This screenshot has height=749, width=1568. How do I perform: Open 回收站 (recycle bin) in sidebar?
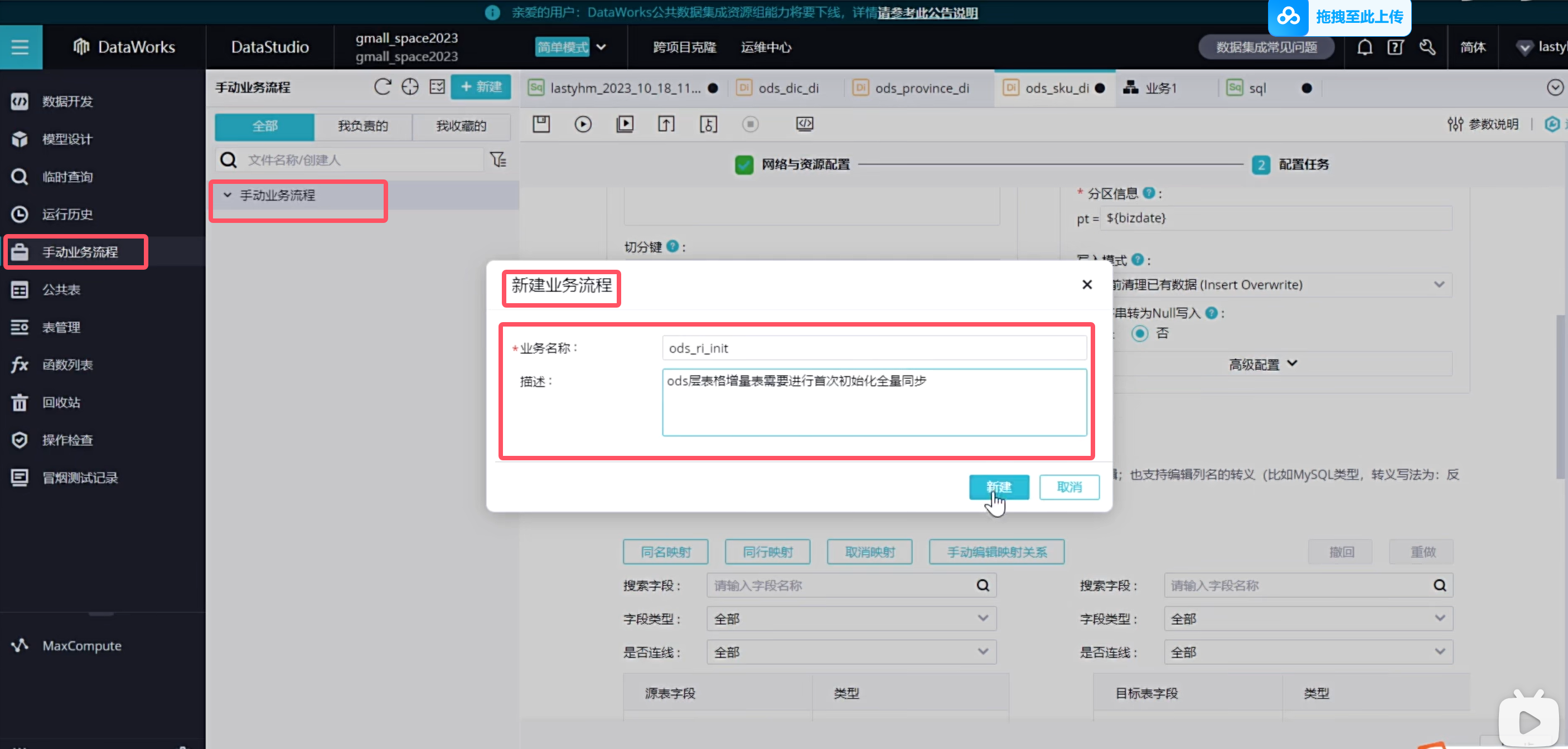click(61, 402)
